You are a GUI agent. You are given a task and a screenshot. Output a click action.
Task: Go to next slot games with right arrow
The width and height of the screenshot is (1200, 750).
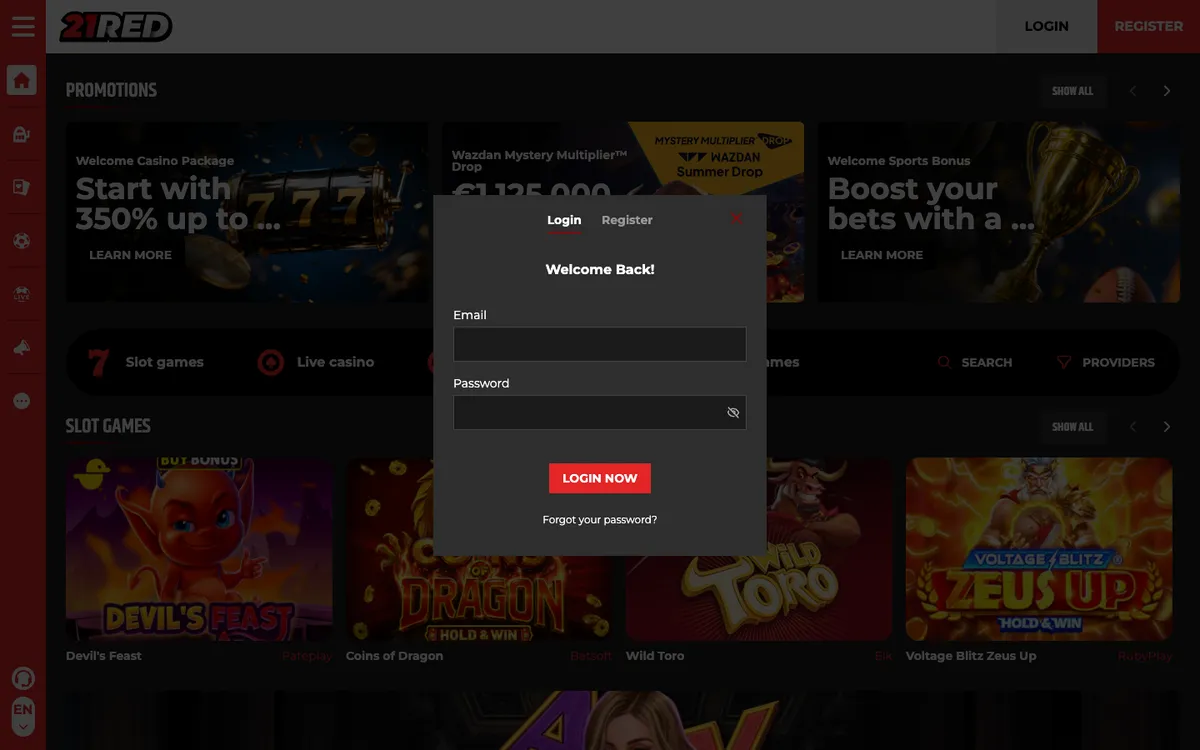[1166, 427]
